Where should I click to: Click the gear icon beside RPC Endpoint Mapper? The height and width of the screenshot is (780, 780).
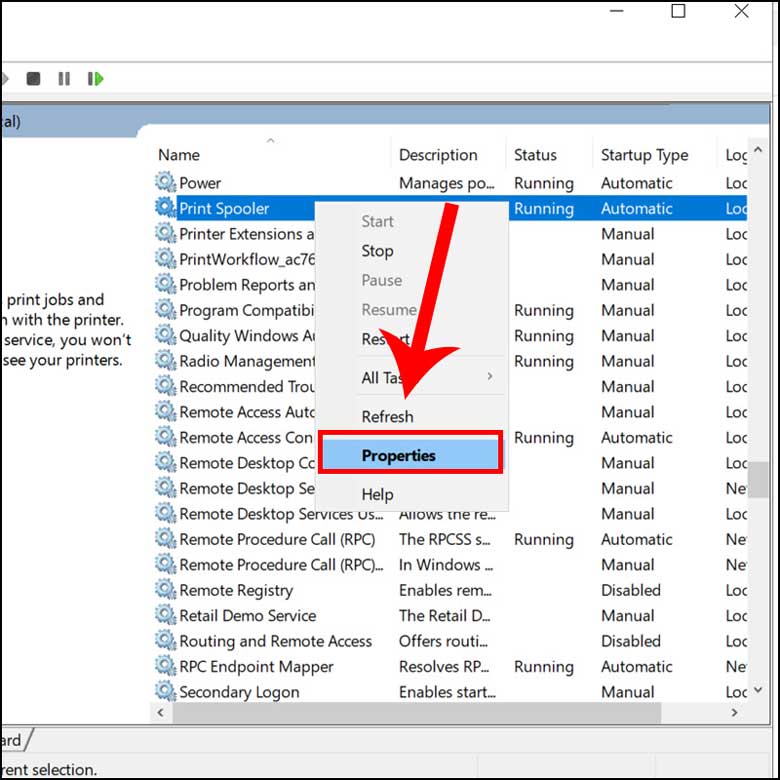pyautogui.click(x=165, y=667)
